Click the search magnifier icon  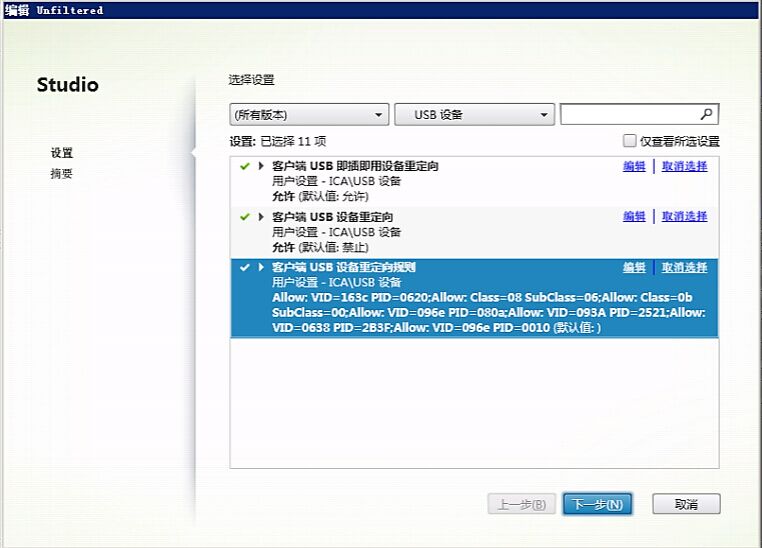coord(706,114)
